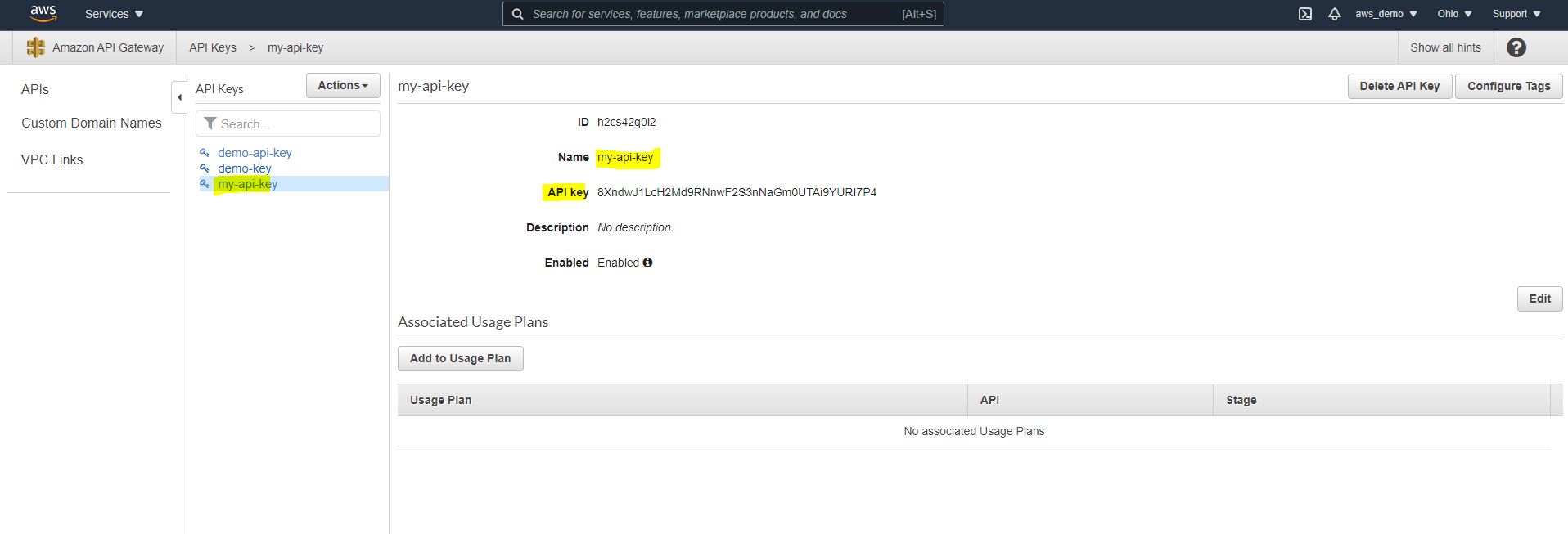Image resolution: width=1568 pixels, height=534 pixels.
Task: Collapse the API Keys side panel arrow
Action: pyautogui.click(x=179, y=97)
